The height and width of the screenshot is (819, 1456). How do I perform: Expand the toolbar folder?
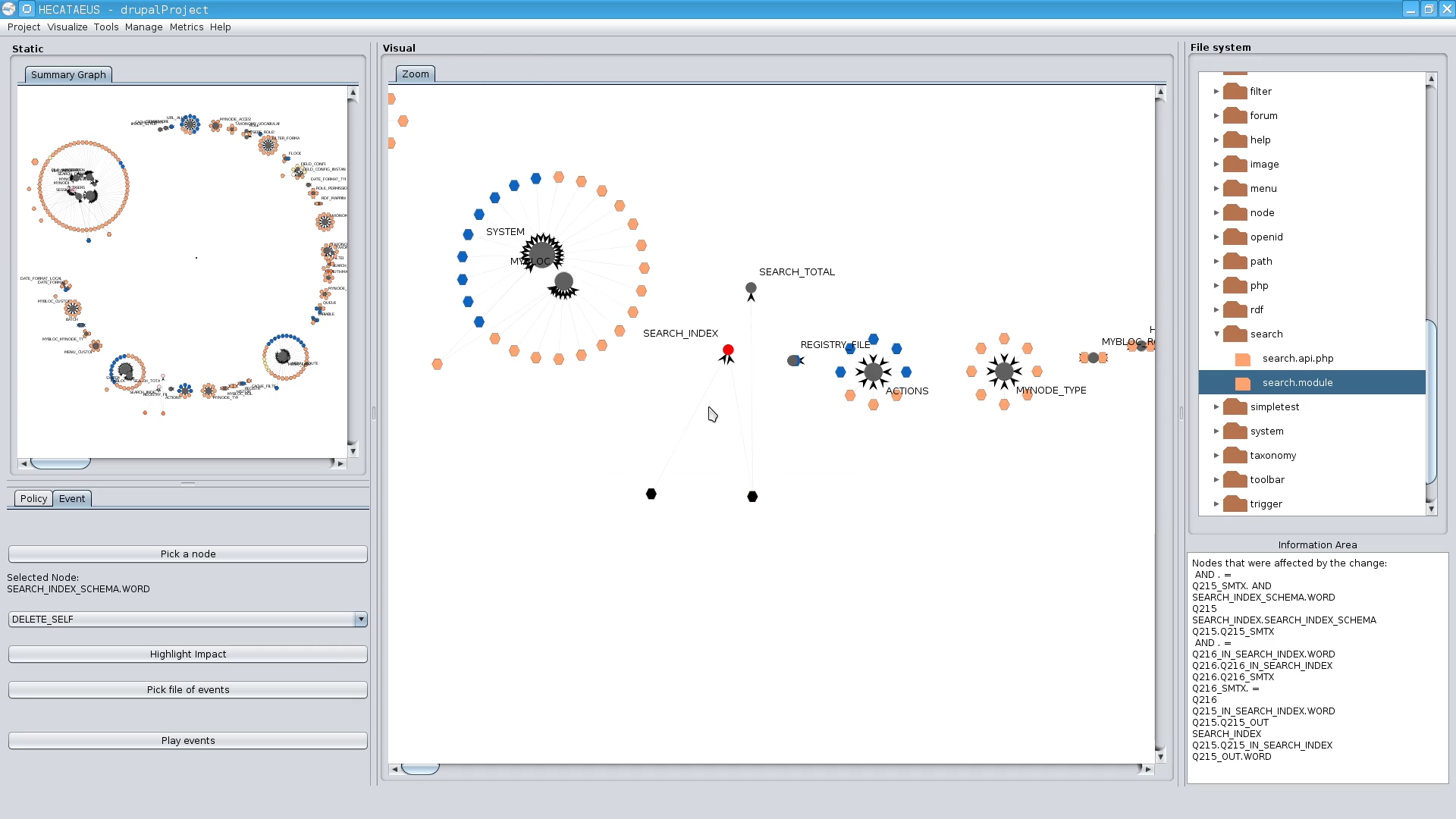click(1216, 479)
